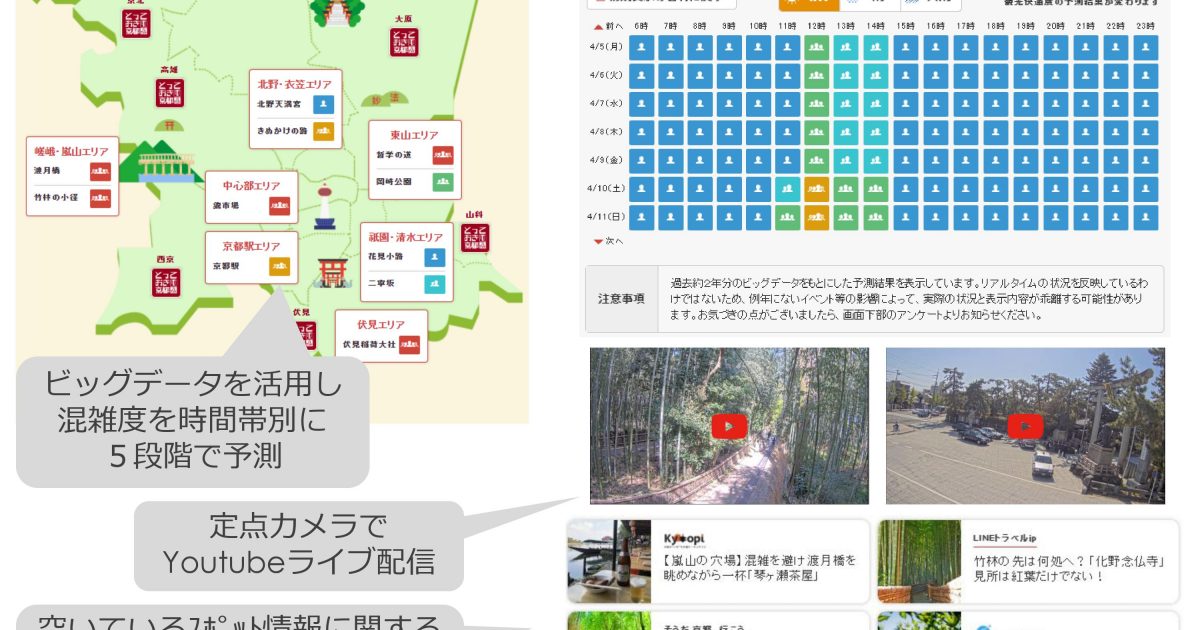Select the 北野天満宮 blue congestion icon
Screen dimensions: 1200x630
(x=323, y=103)
